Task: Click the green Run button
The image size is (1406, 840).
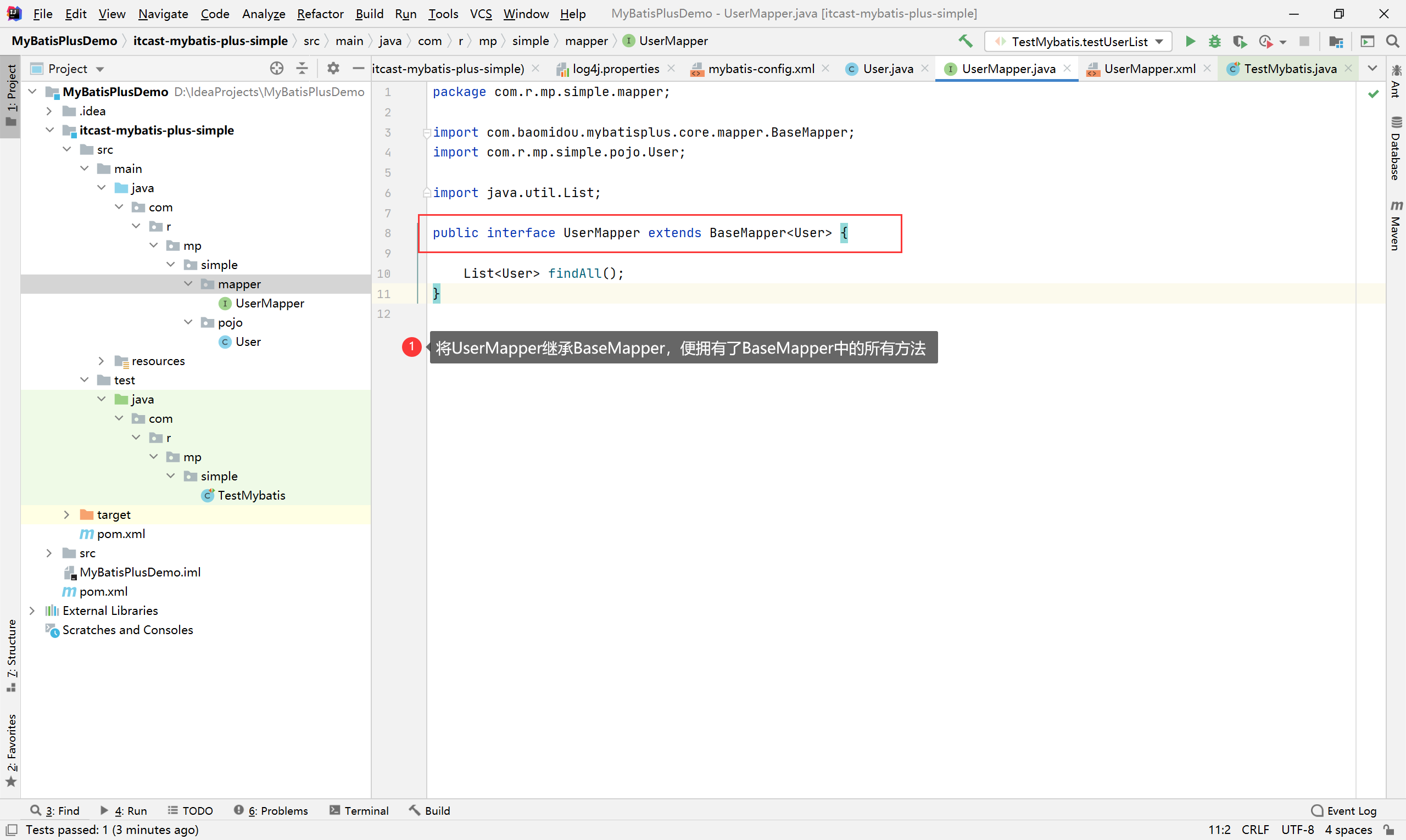Action: point(1190,41)
